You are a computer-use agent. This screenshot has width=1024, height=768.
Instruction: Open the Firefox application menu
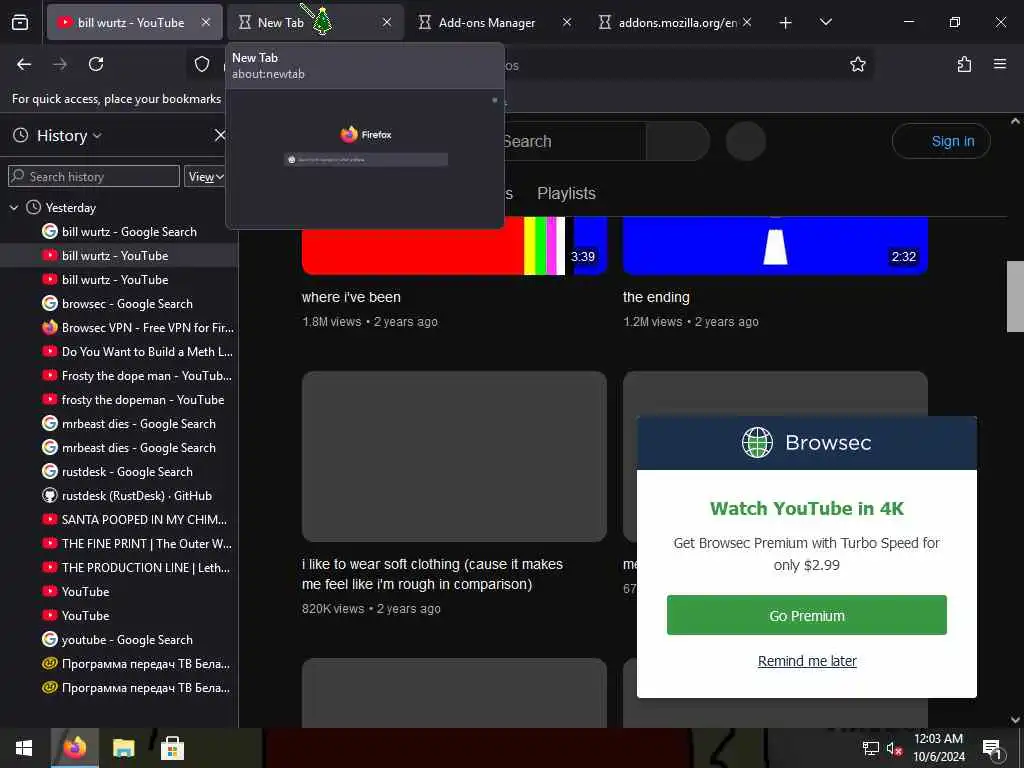coord(1000,64)
